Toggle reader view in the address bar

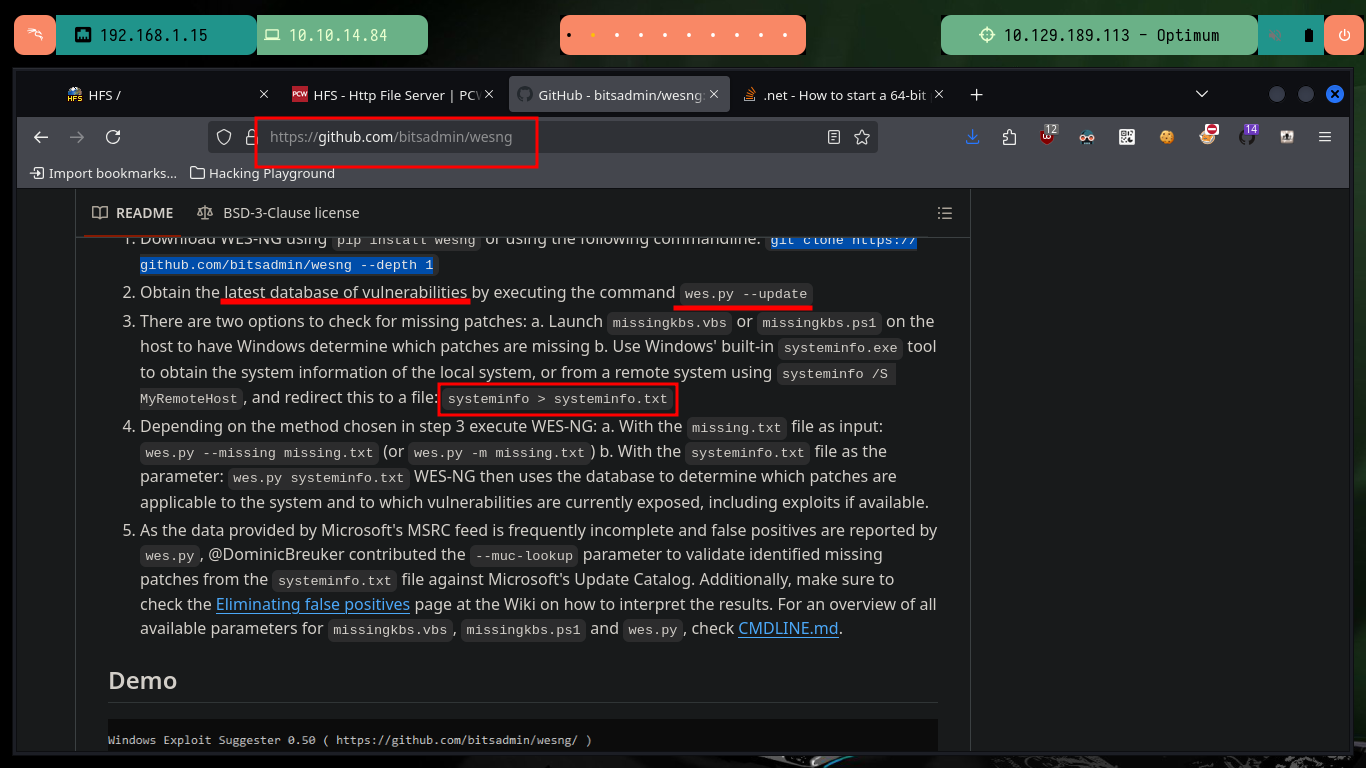point(834,137)
